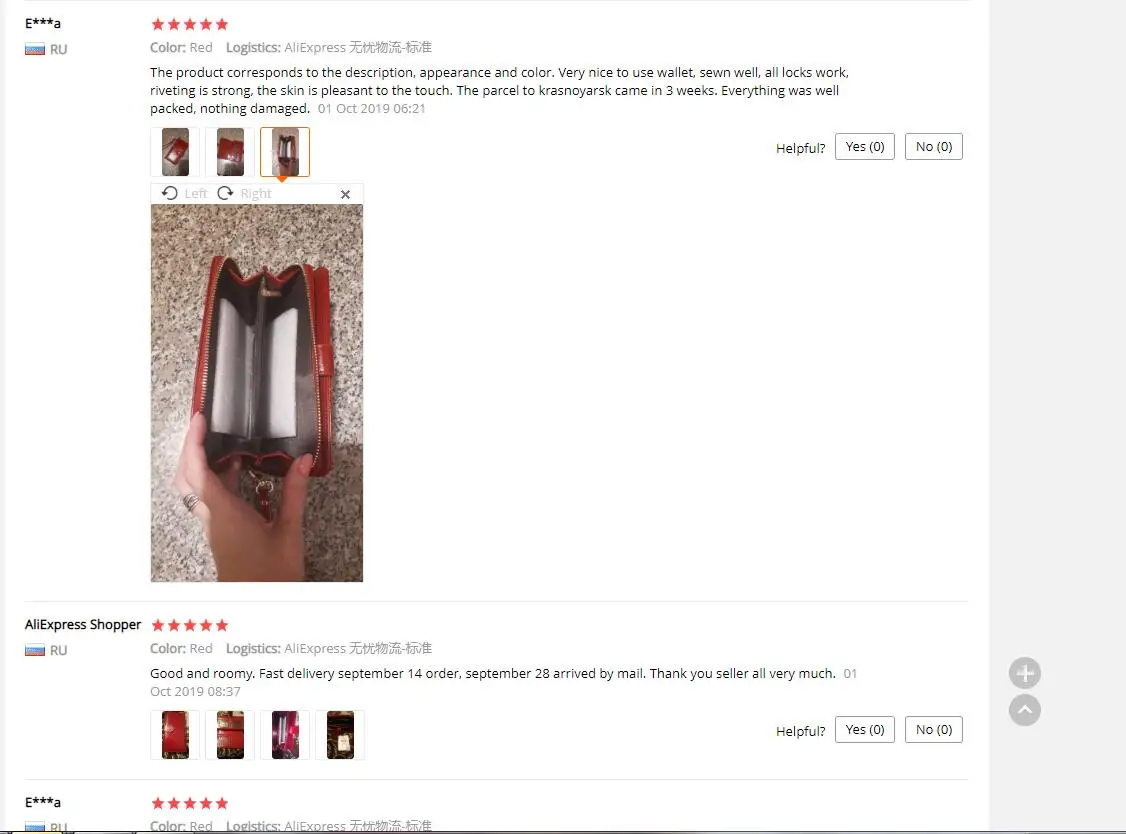Click the Russian flag next to E***a
The width and height of the screenshot is (1126, 834).
click(x=34, y=49)
